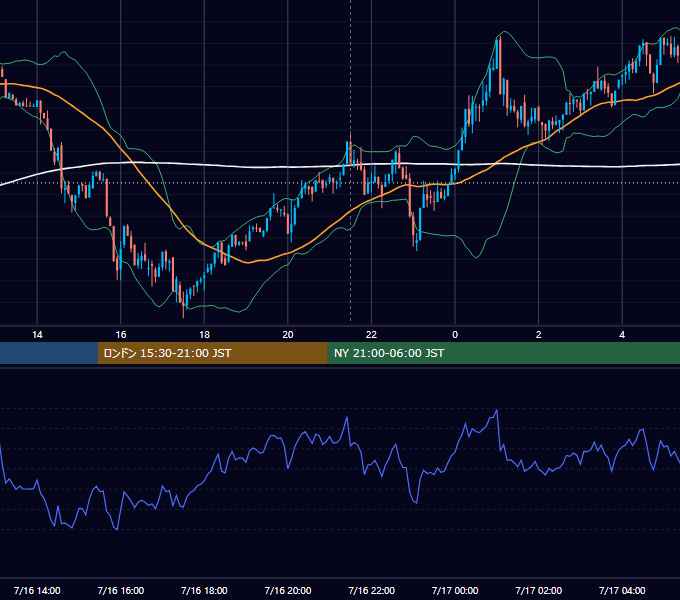Select the 7/17 04:00 date label
680x600 pixels.
pyautogui.click(x=622, y=590)
